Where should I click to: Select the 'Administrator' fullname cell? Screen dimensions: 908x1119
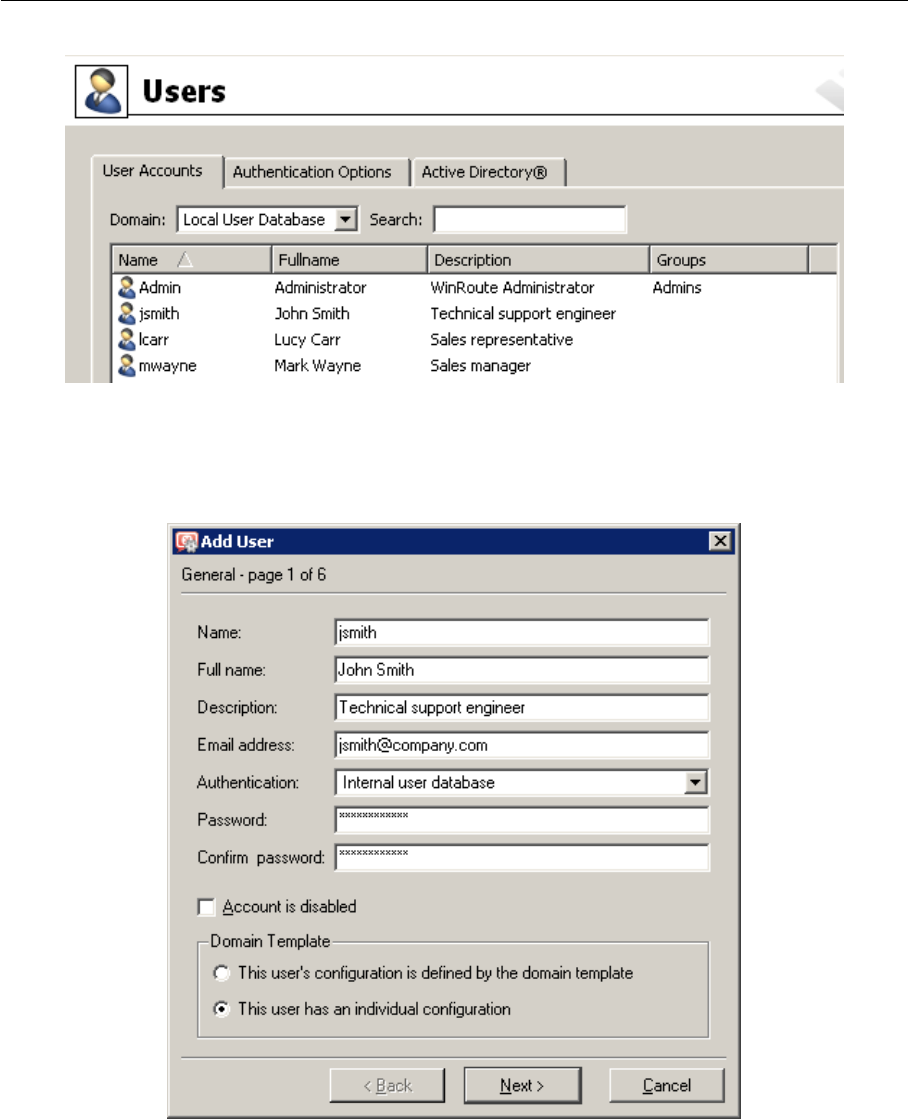pos(321,288)
